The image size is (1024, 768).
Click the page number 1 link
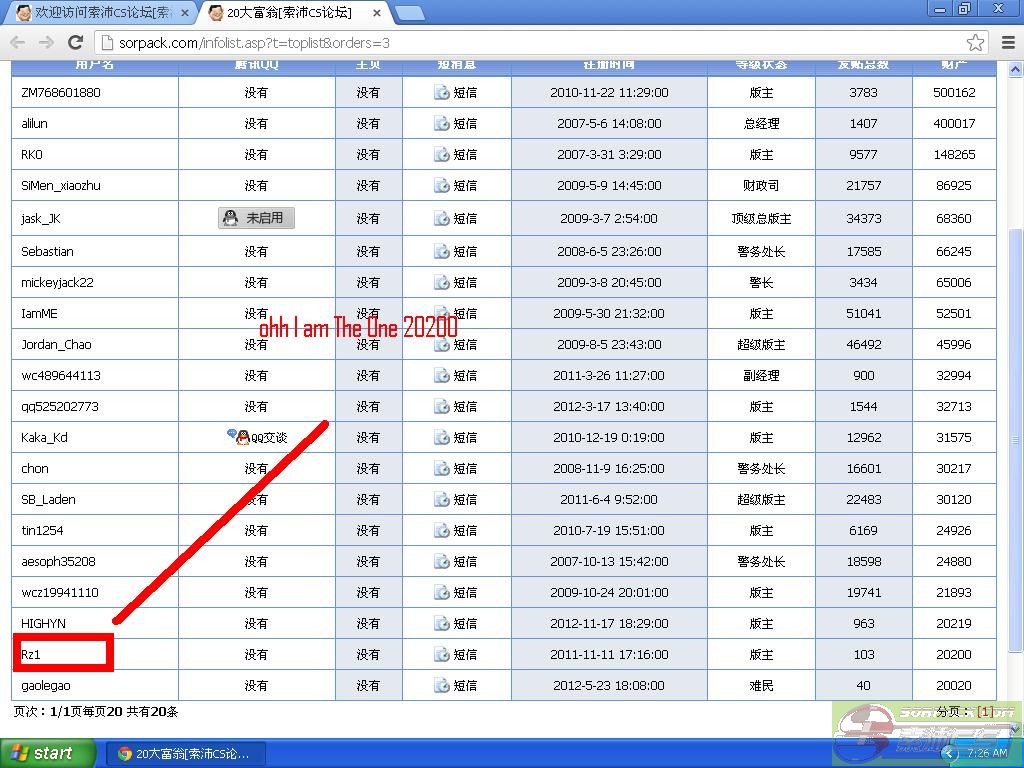pyautogui.click(x=985, y=711)
